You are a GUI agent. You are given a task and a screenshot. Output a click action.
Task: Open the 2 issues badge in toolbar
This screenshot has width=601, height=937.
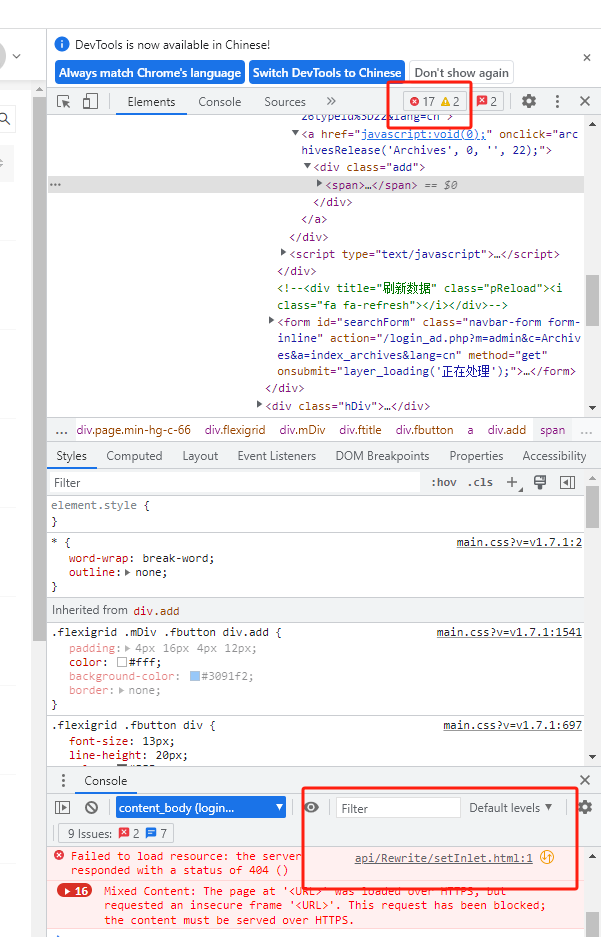(487, 102)
